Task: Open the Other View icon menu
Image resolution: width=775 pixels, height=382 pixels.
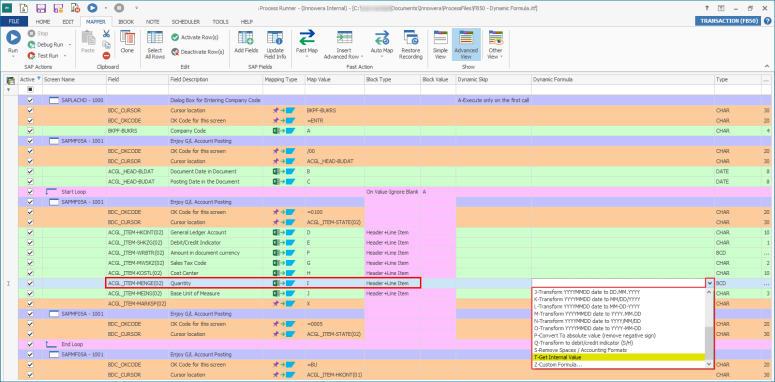Action: pyautogui.click(x=495, y=38)
